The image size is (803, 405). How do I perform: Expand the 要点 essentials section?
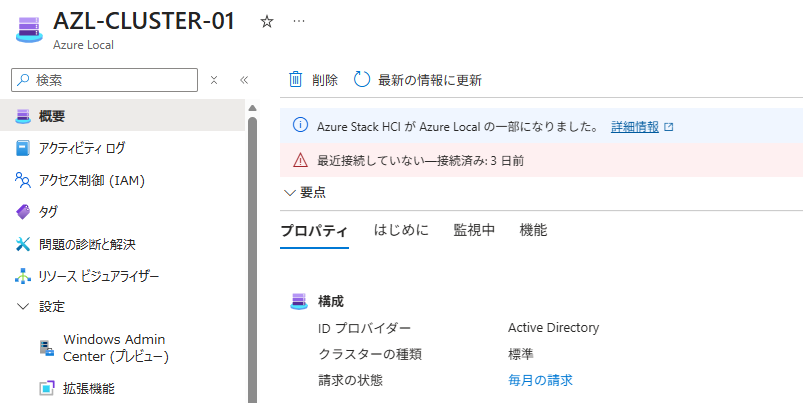click(304, 192)
